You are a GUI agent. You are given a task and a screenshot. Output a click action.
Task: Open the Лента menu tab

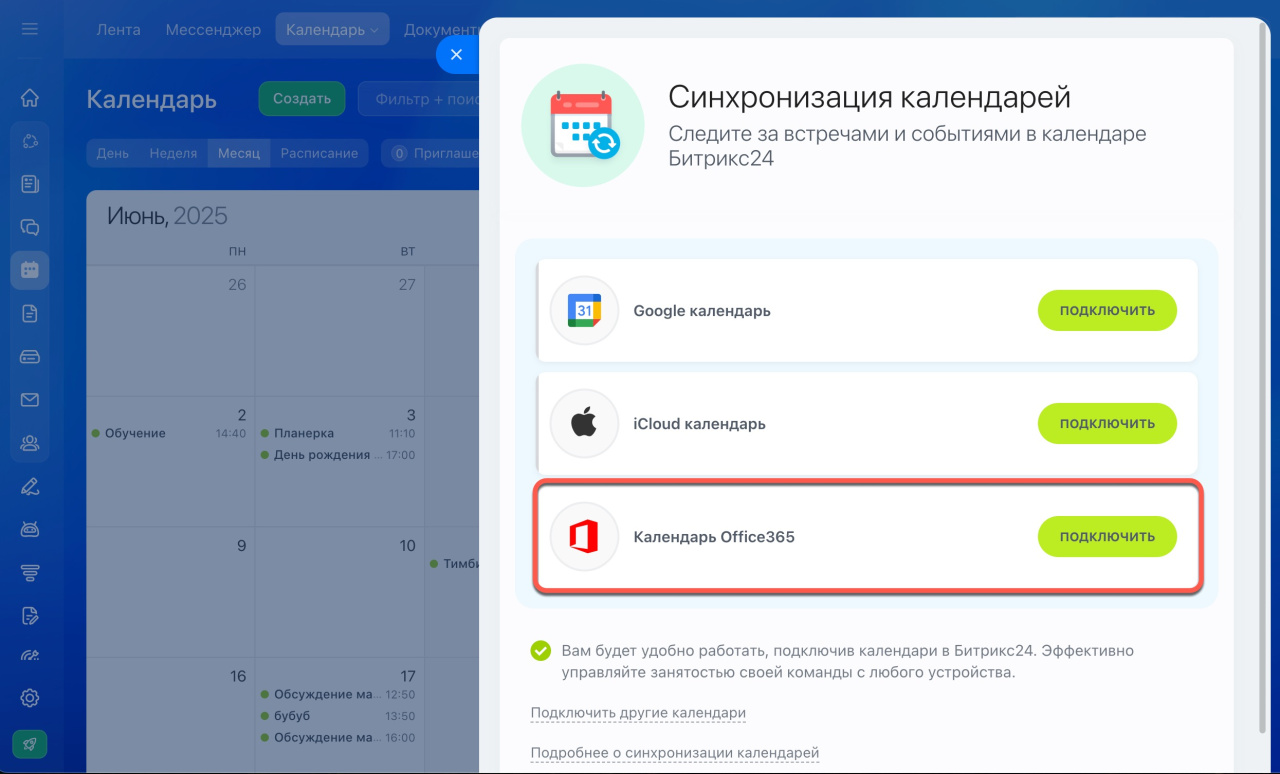click(118, 30)
